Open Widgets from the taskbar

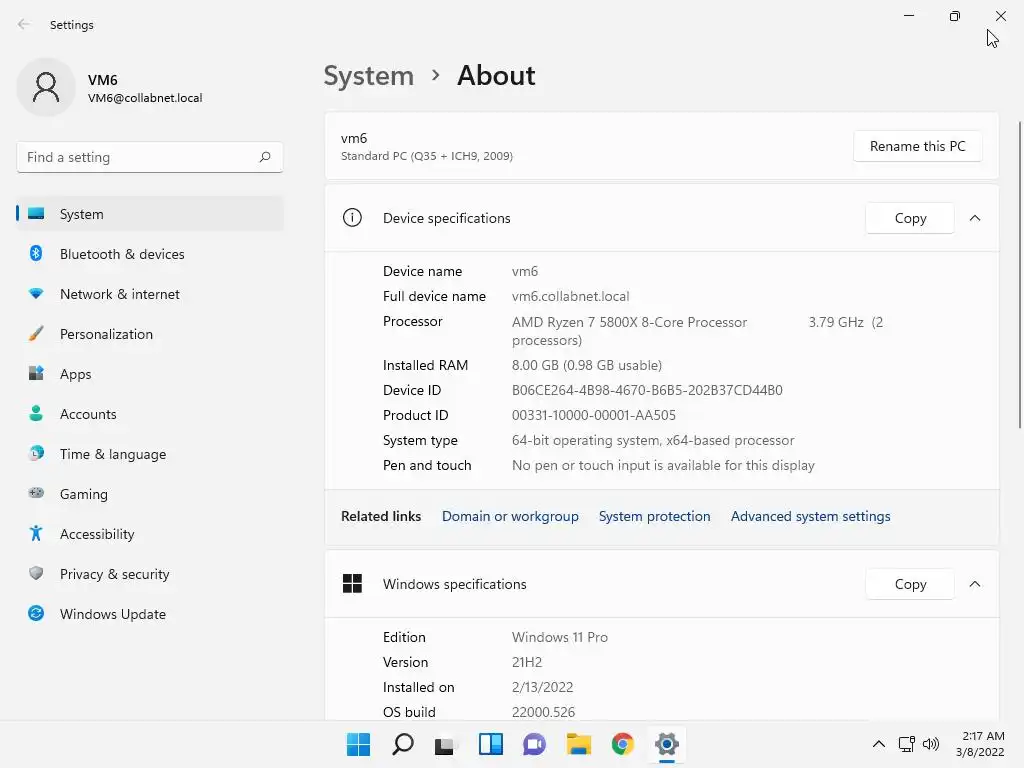point(490,744)
